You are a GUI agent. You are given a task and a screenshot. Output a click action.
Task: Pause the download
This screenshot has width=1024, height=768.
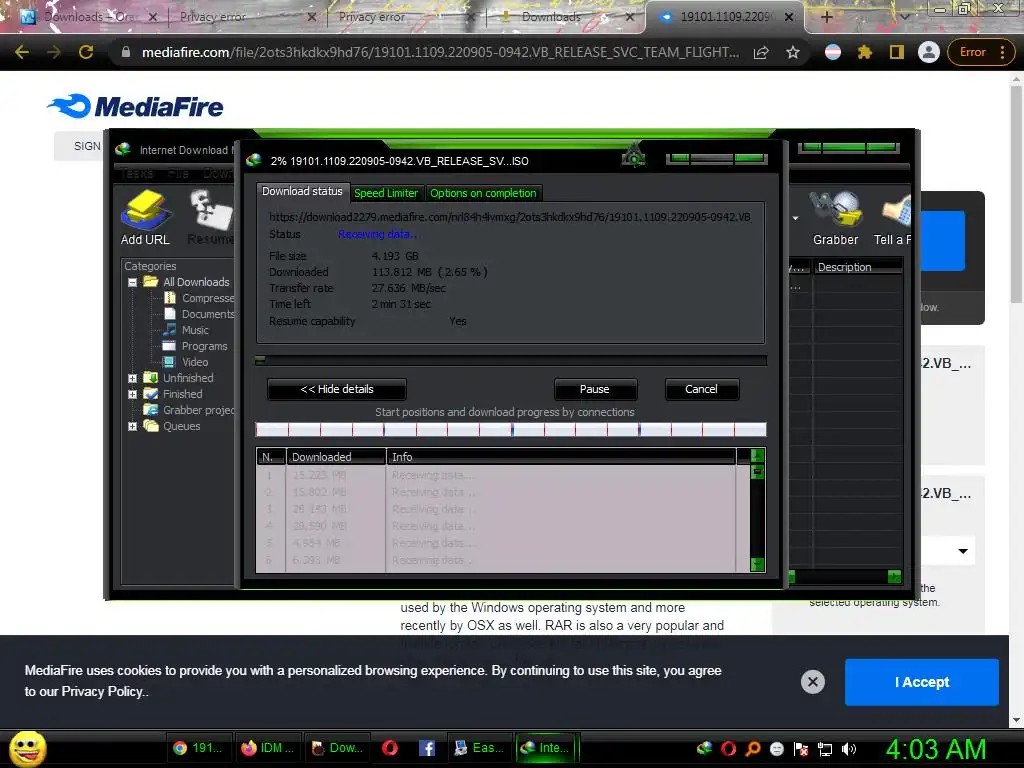[x=595, y=389]
